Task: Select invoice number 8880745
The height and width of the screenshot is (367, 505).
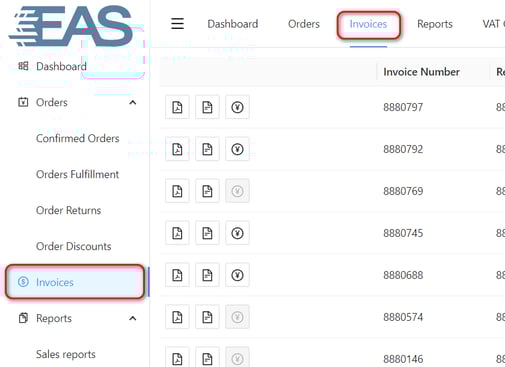Action: tap(403, 233)
